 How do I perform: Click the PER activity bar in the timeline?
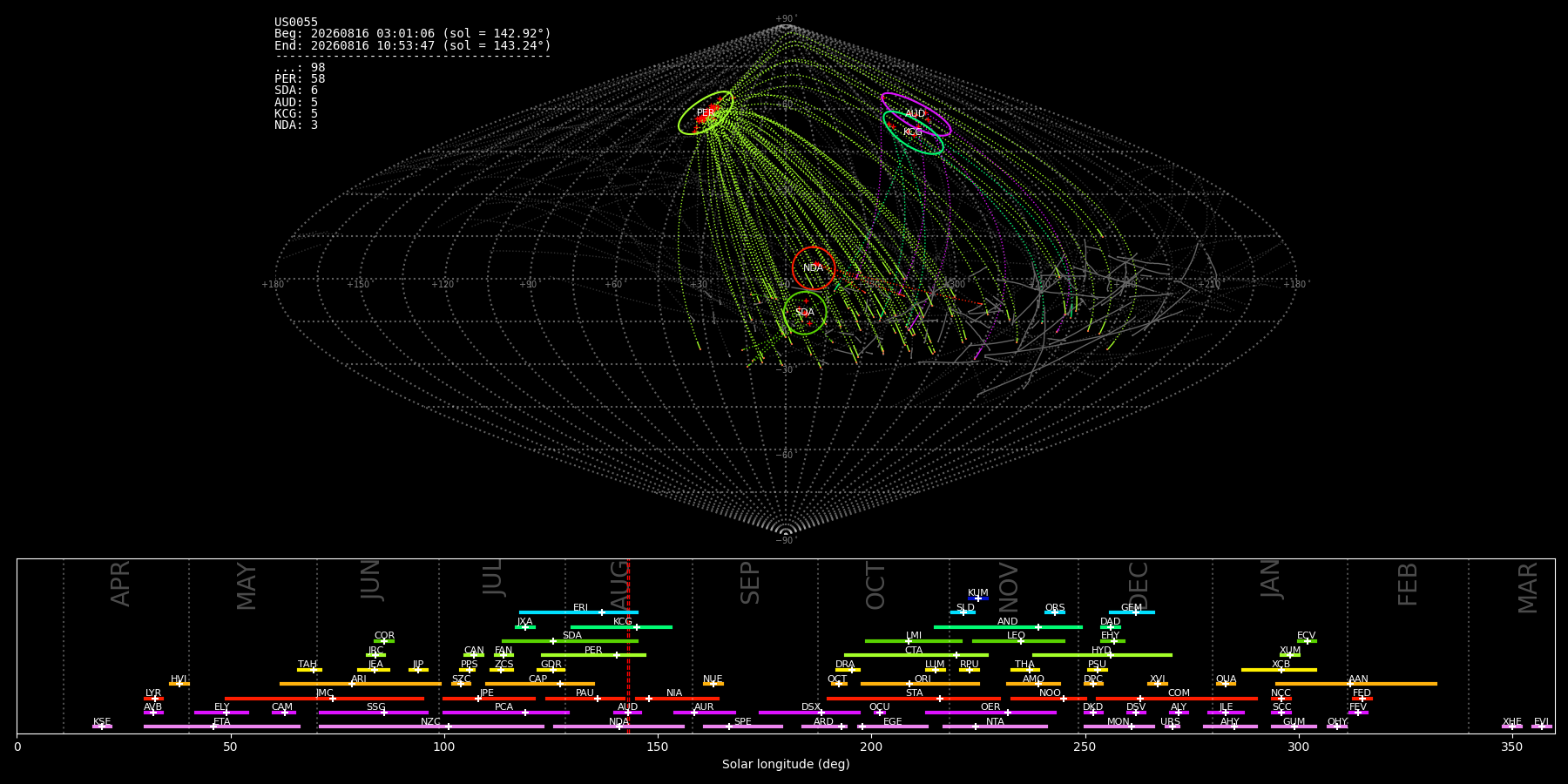(593, 655)
